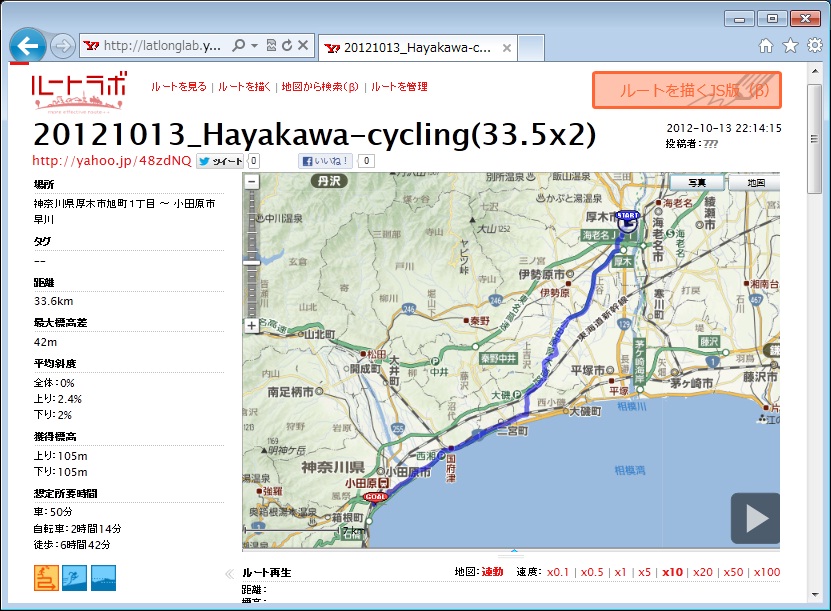The width and height of the screenshot is (831, 611).
Task: Select the blue bridge-like third icon
Action: 103,578
